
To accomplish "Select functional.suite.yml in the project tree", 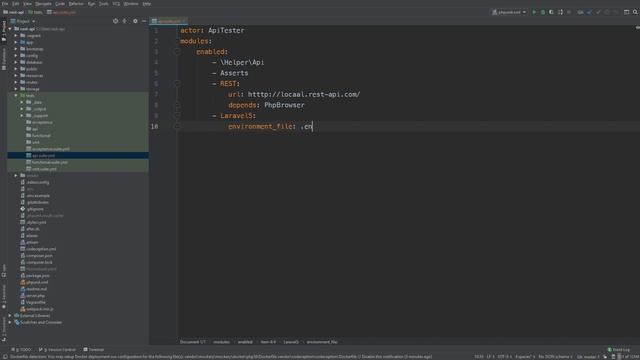I will coord(49,162).
